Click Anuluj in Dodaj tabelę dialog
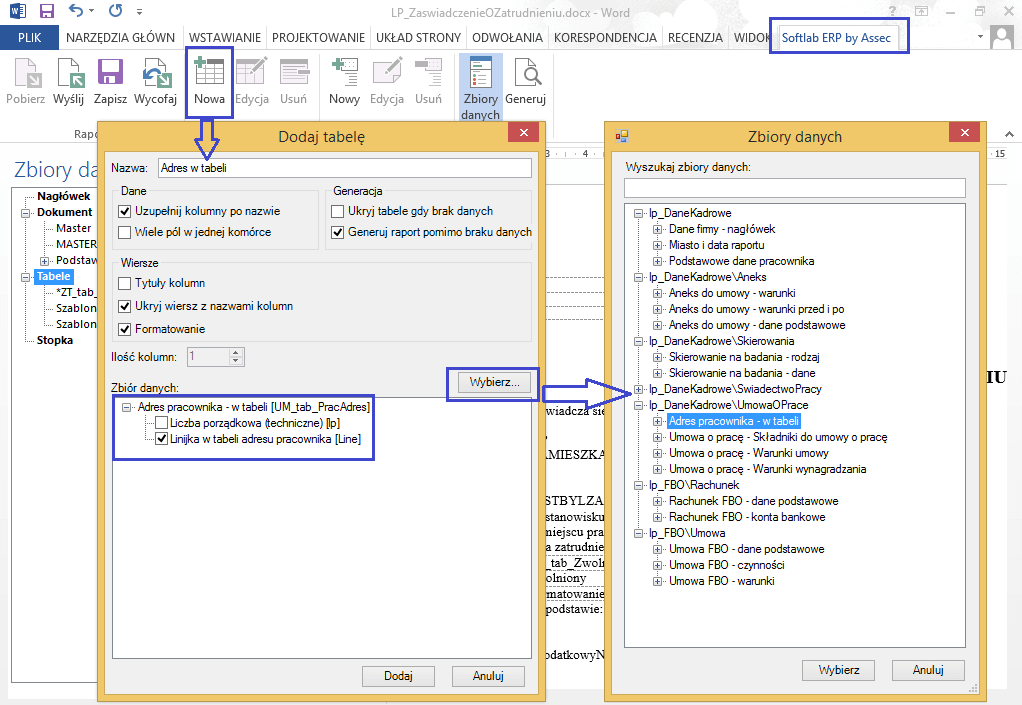The image size is (1022, 705). click(x=488, y=676)
